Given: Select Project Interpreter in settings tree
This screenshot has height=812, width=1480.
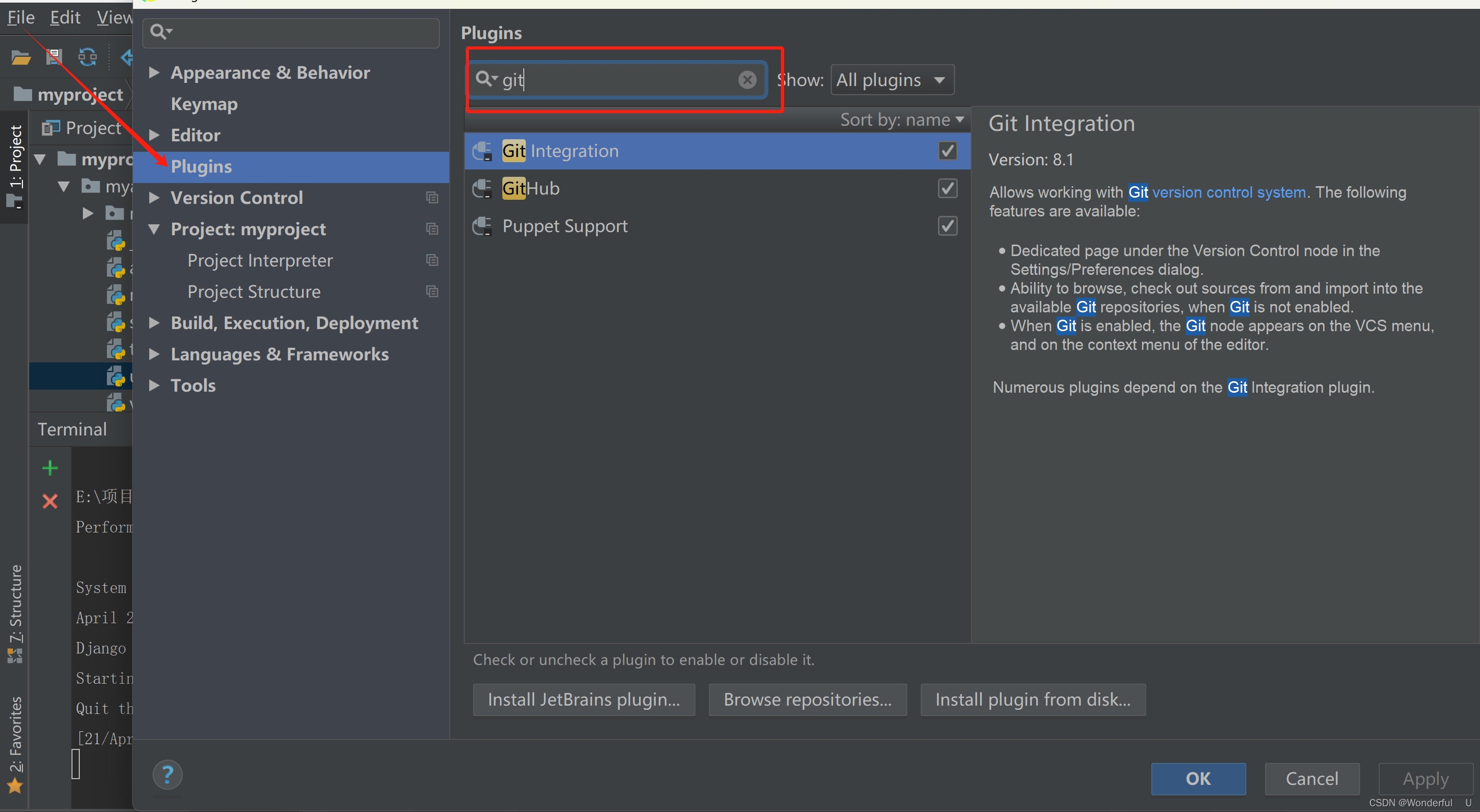Looking at the screenshot, I should point(260,261).
